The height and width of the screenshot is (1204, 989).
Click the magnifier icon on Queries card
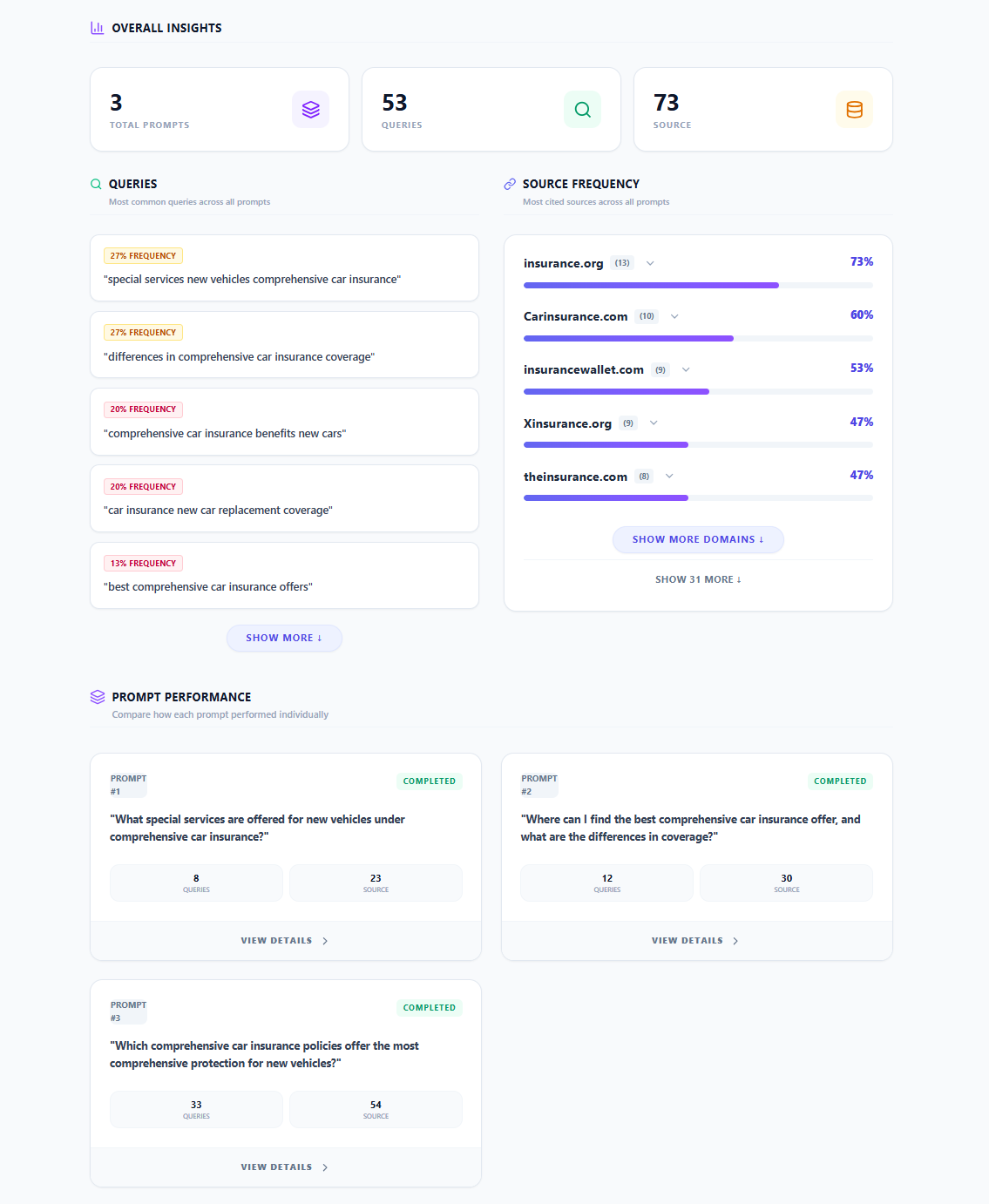(x=581, y=109)
